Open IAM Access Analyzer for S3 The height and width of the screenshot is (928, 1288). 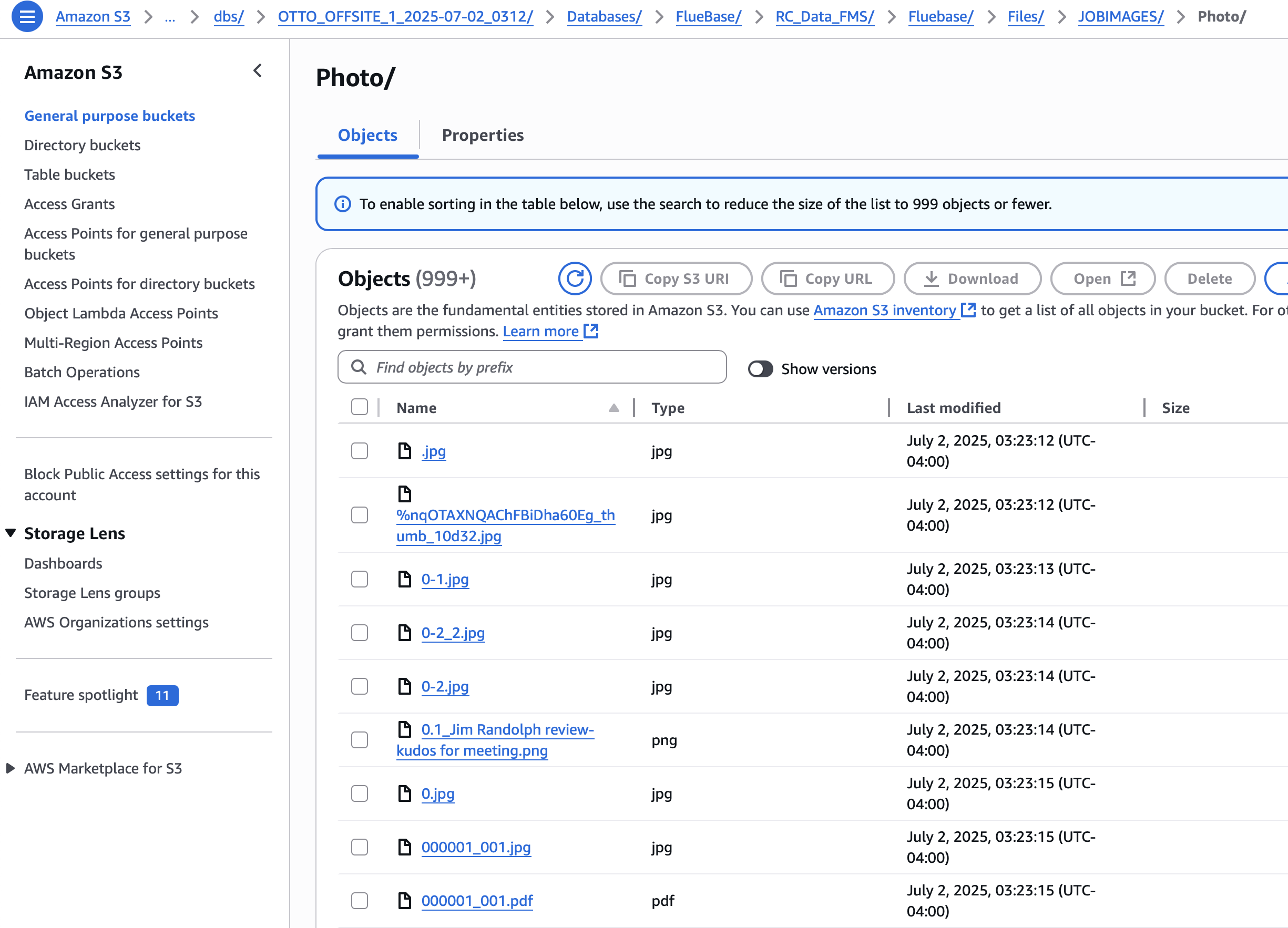pyautogui.click(x=113, y=402)
